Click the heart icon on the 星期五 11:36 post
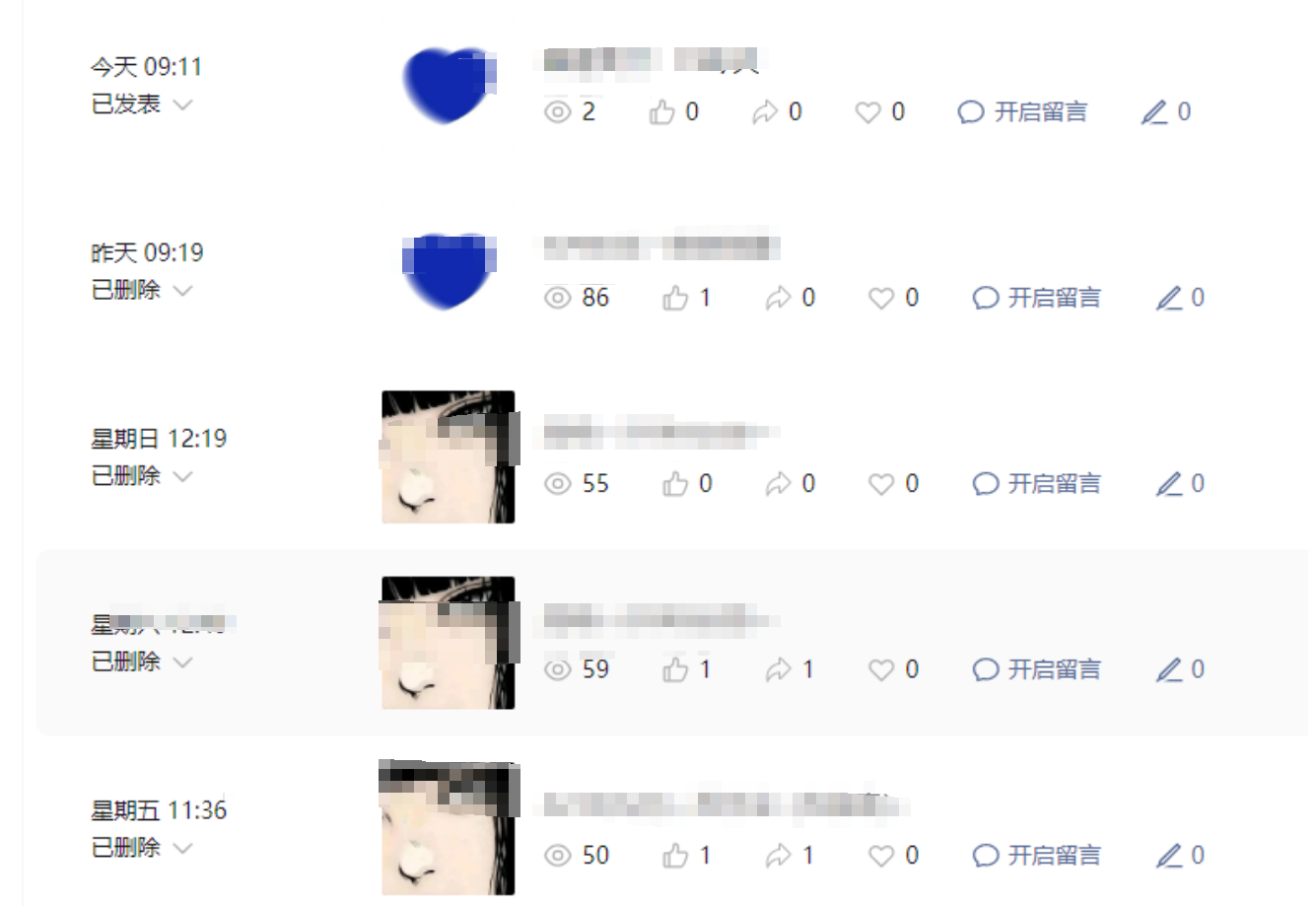1316x906 pixels. pos(881,856)
